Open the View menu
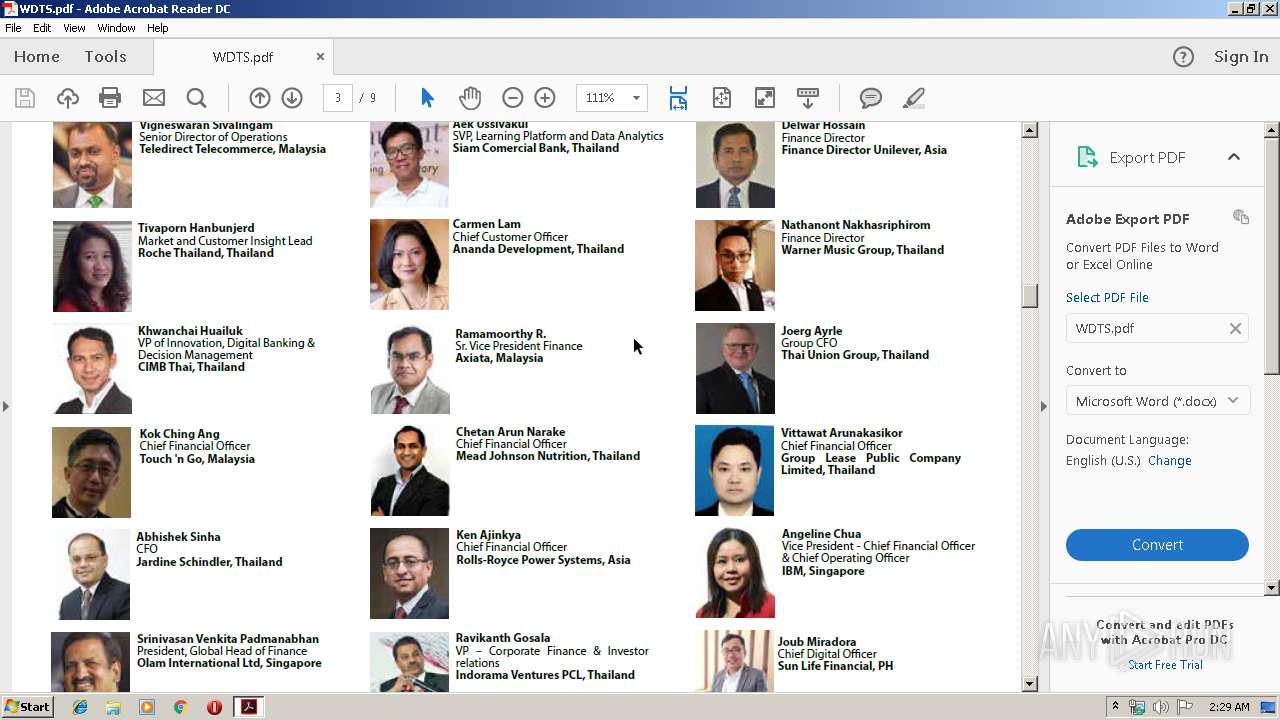 point(75,28)
